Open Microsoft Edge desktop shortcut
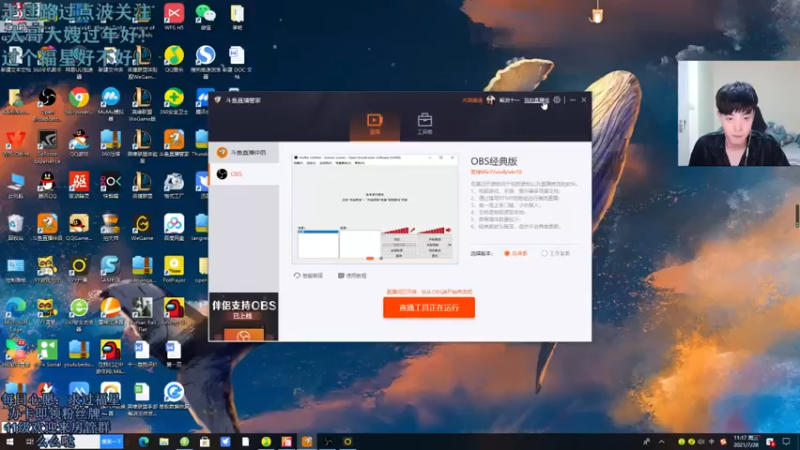The image size is (800, 450). tap(15, 315)
